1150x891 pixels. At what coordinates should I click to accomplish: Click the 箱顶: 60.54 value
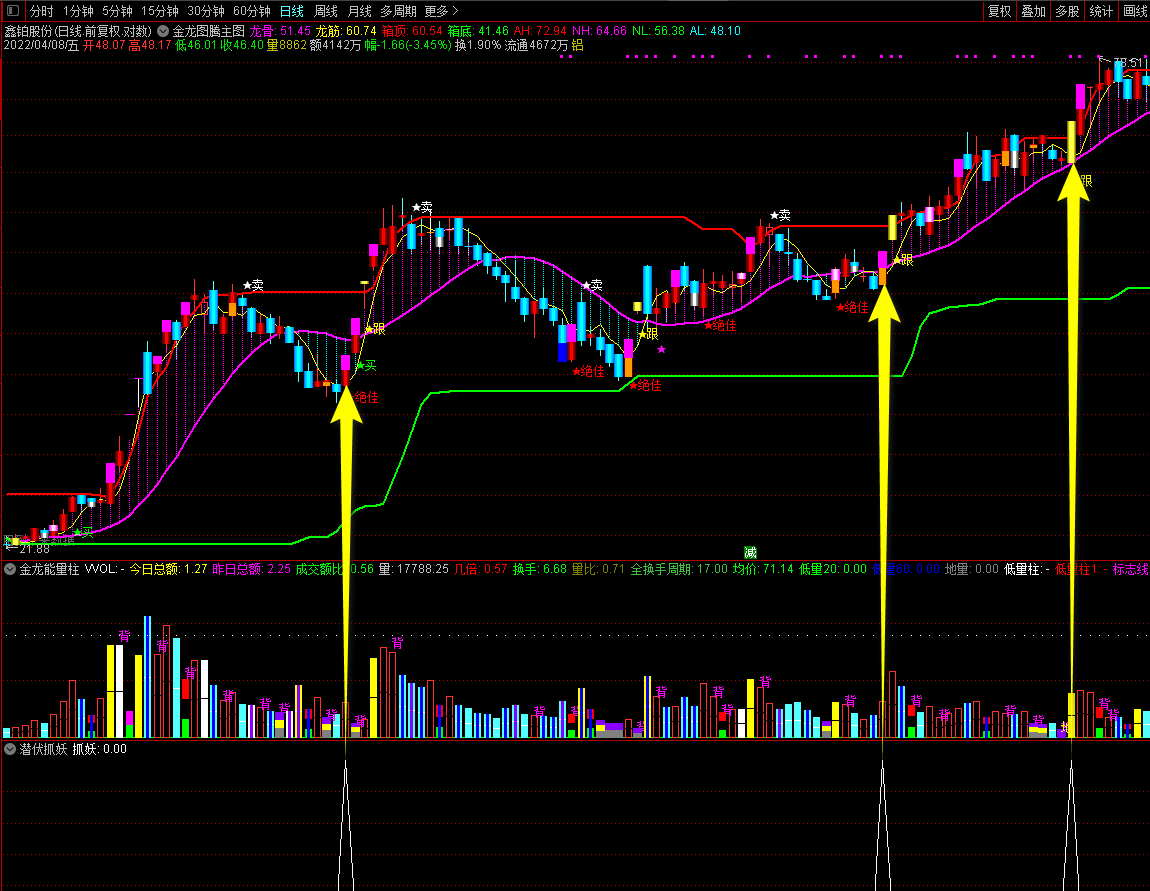tap(412, 31)
